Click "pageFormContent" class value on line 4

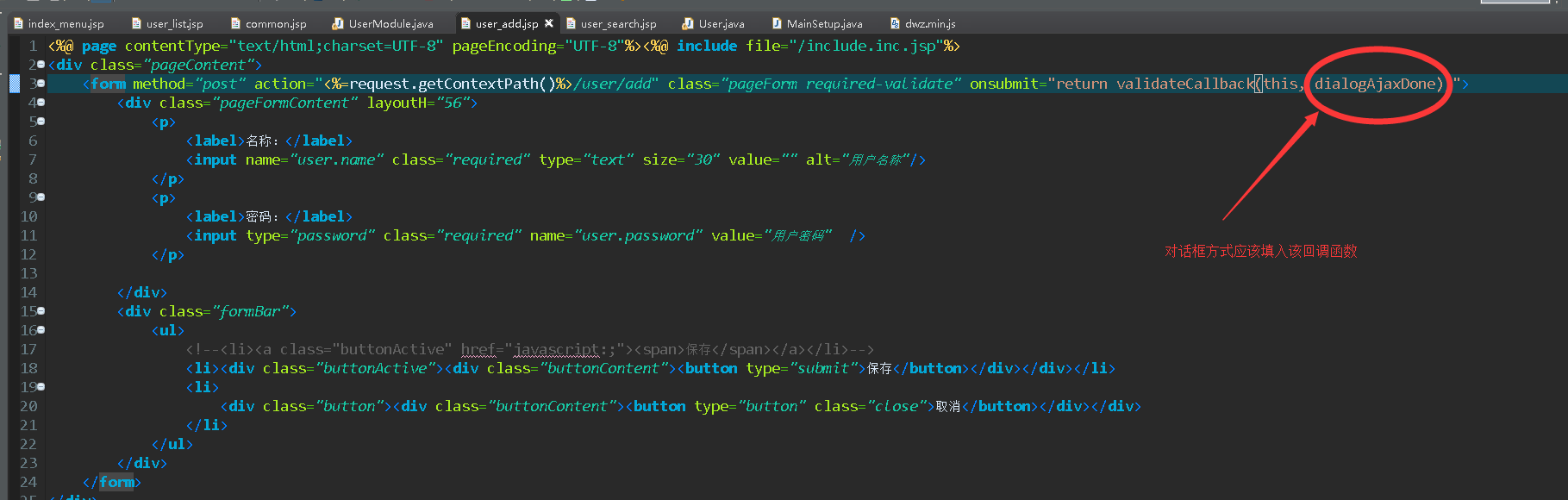[284, 103]
